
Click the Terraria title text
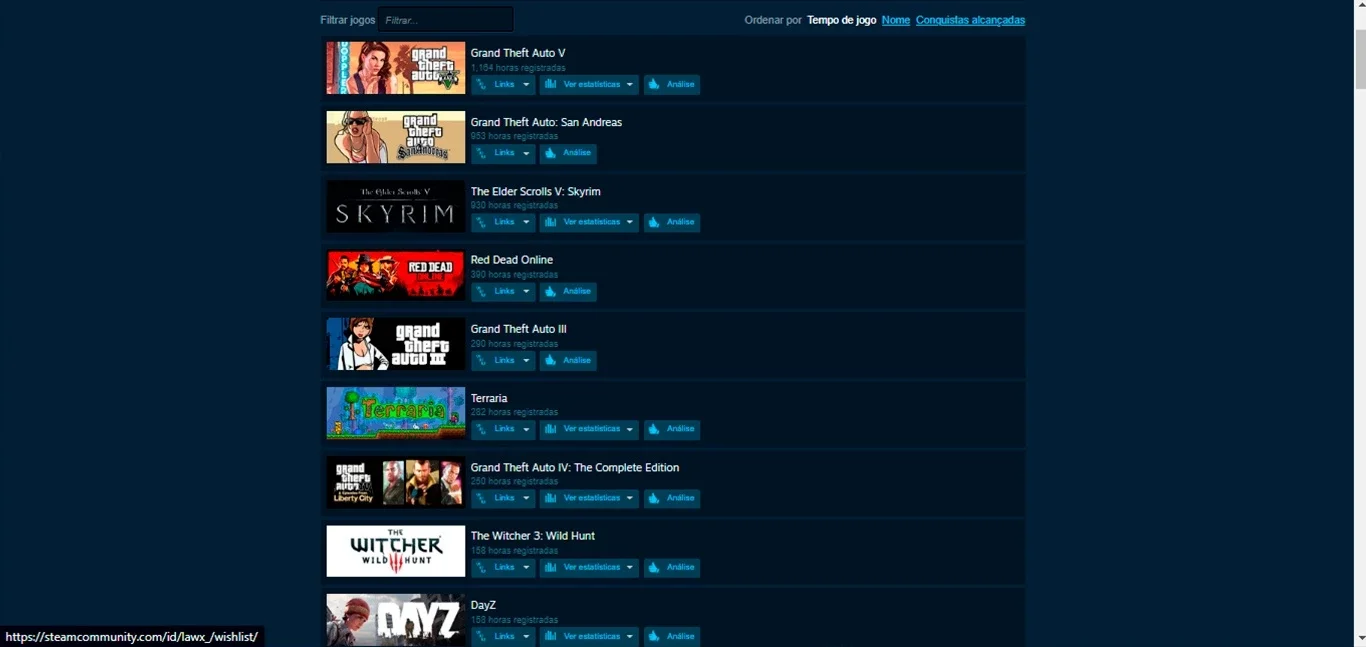tap(489, 398)
